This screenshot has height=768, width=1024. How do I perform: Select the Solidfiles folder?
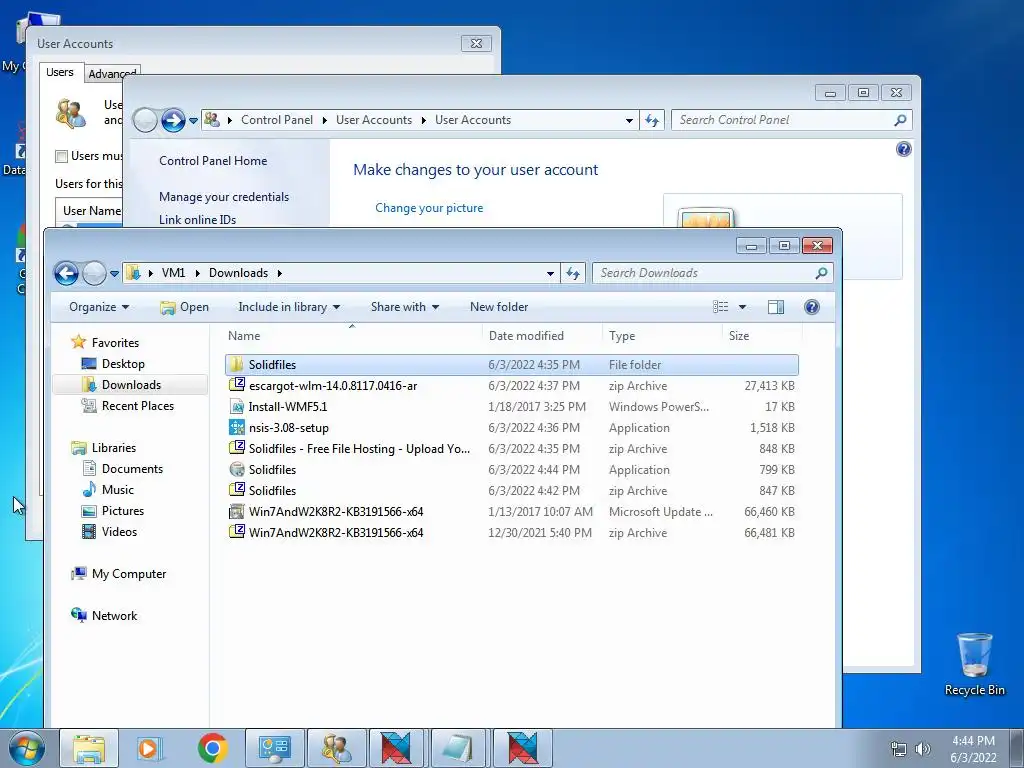pyautogui.click(x=511, y=364)
